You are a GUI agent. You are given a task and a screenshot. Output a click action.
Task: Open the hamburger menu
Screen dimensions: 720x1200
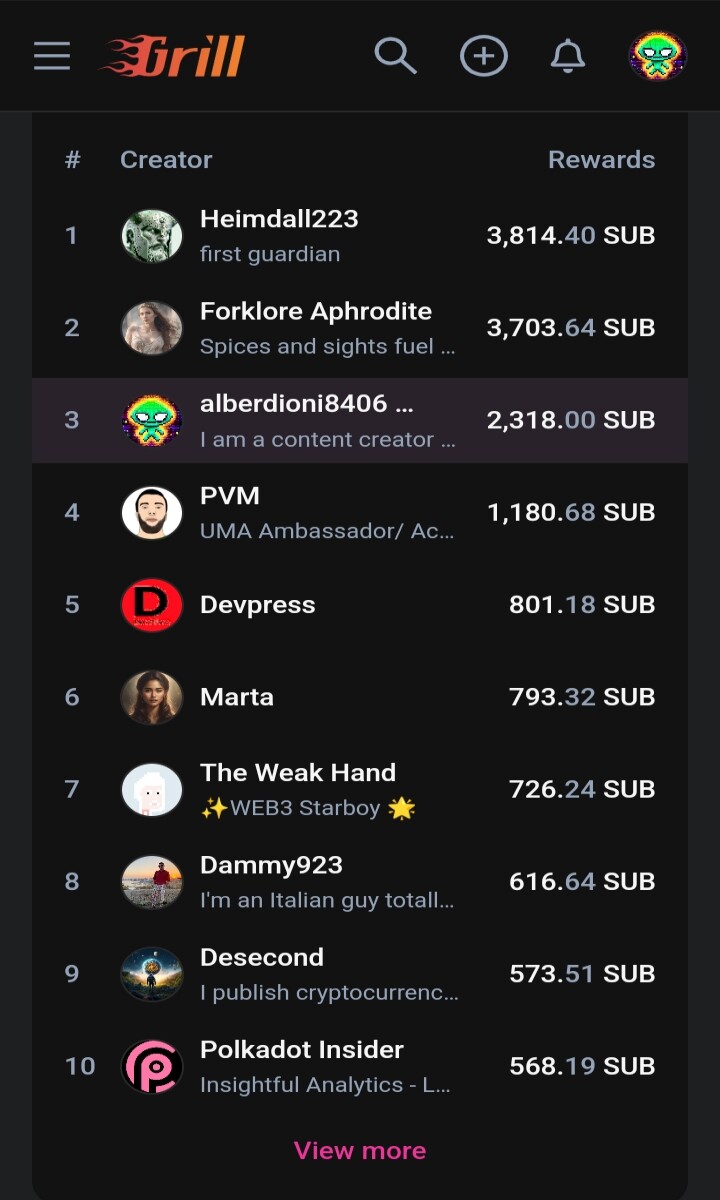point(52,56)
